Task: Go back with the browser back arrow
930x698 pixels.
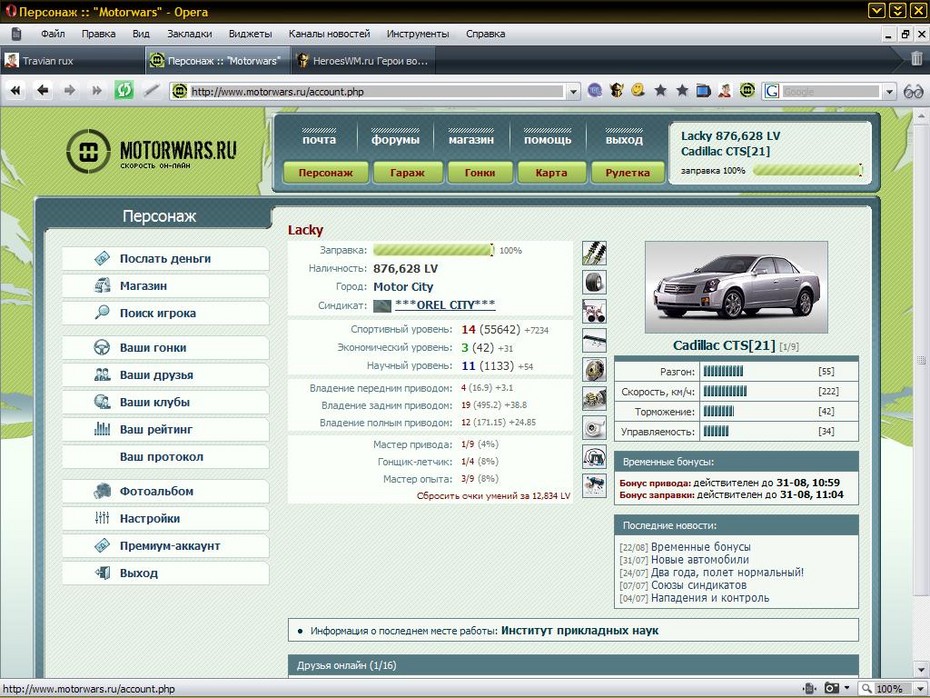Action: click(43, 91)
